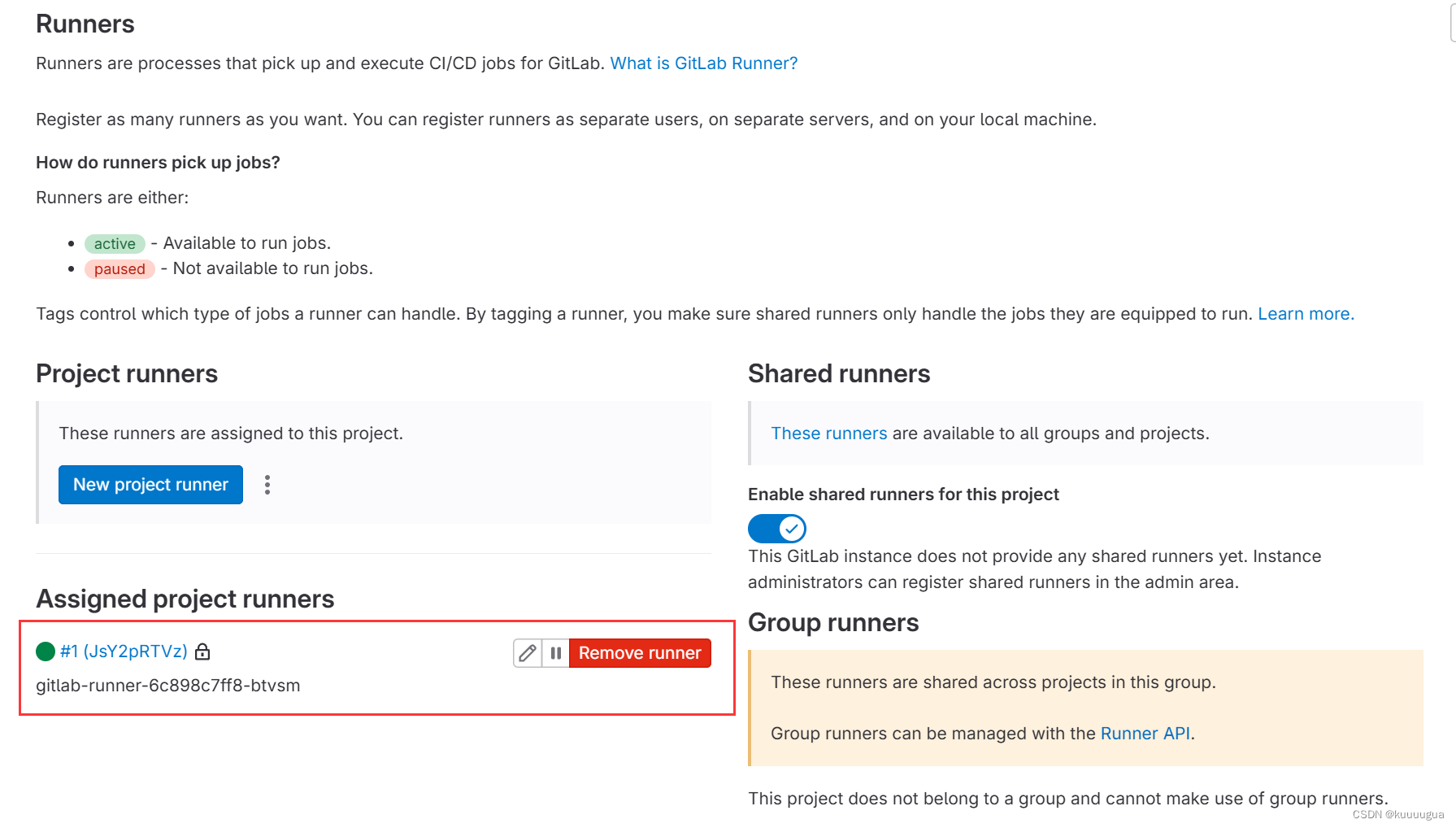Click the How do runners pick up jobs? text
The height and width of the screenshot is (828, 1456).
tap(158, 163)
